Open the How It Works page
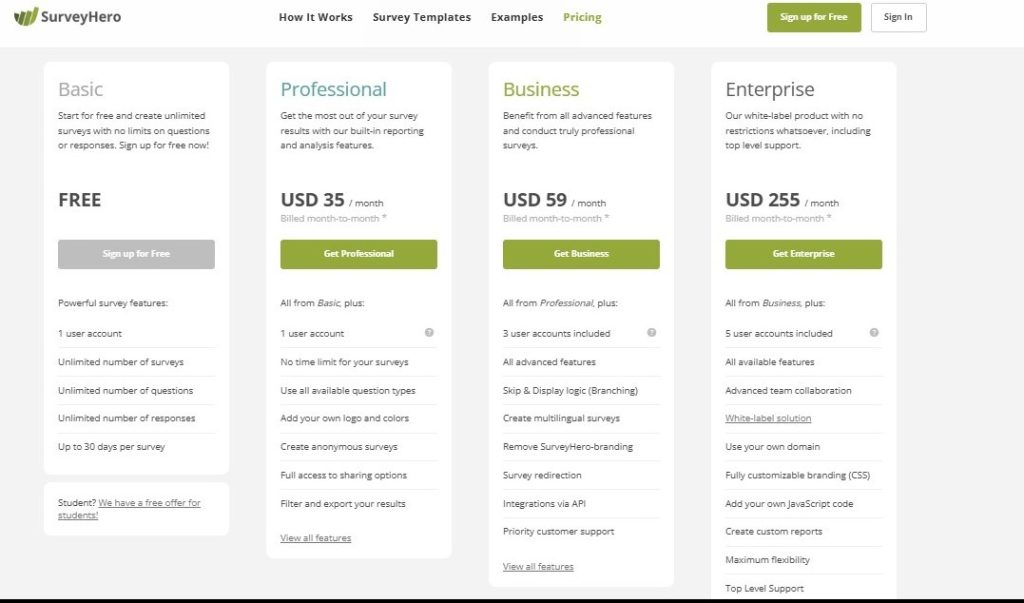Viewport: 1024px width, 603px height. tap(315, 17)
